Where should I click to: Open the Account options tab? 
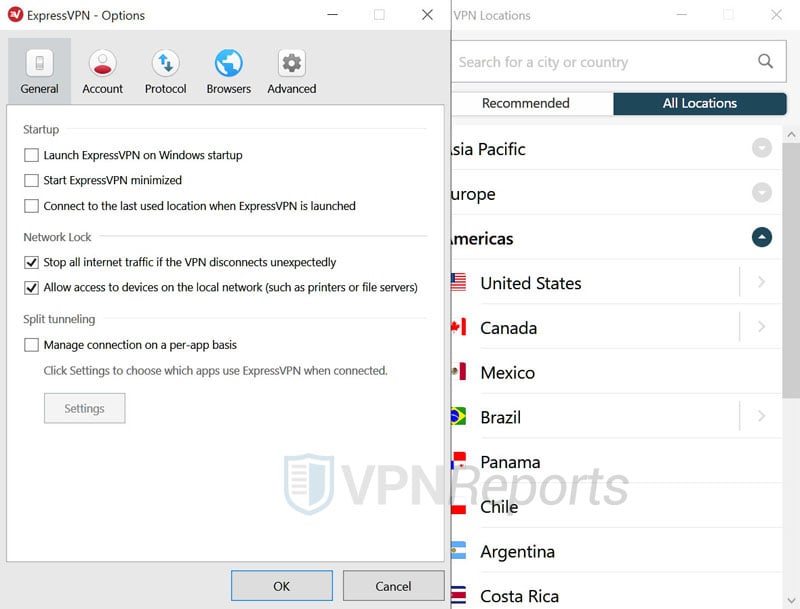coord(103,71)
